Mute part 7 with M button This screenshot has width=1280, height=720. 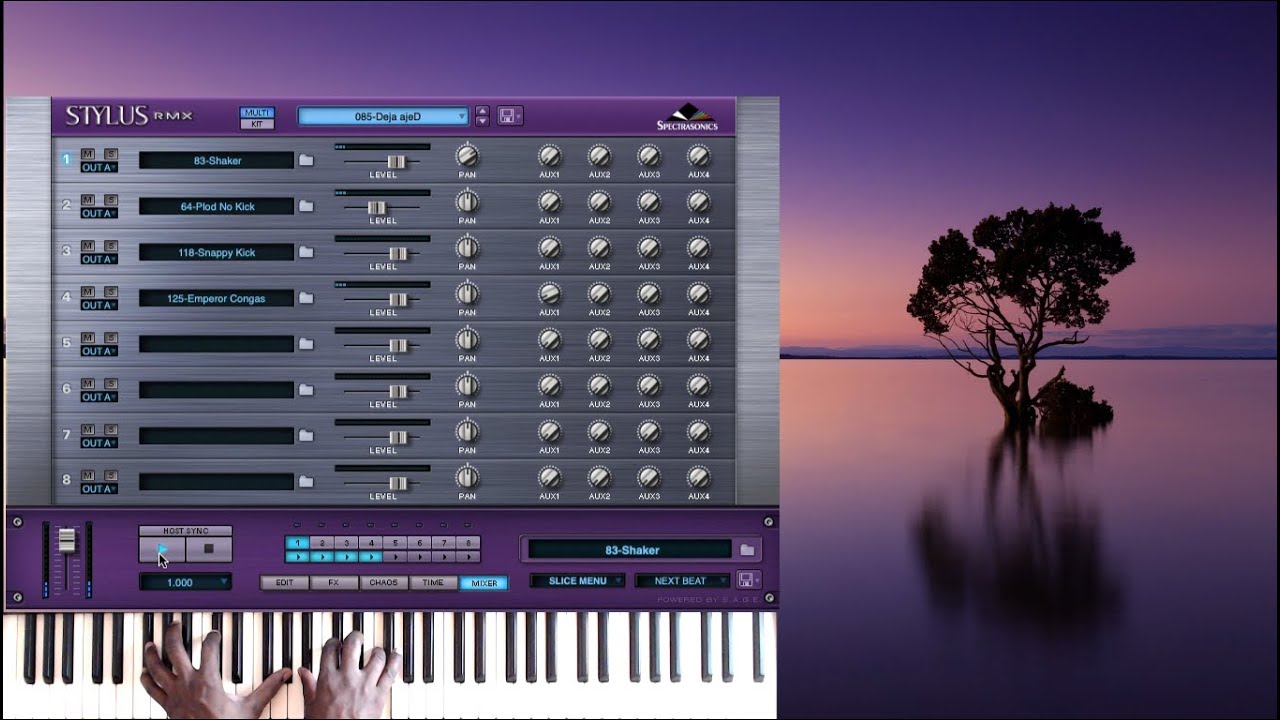click(x=88, y=429)
